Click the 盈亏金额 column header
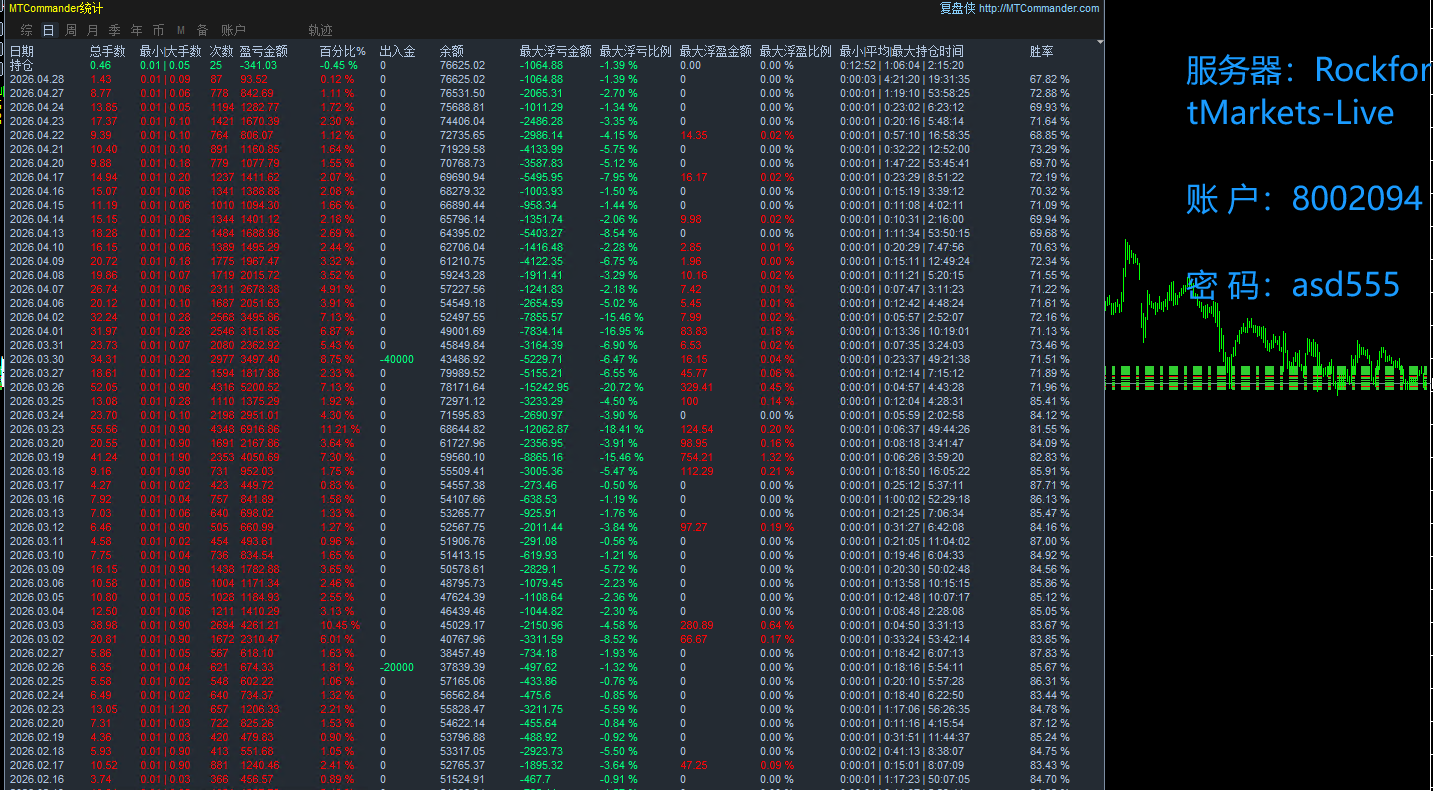Screen dimensions: 1433x791 (x=264, y=51)
